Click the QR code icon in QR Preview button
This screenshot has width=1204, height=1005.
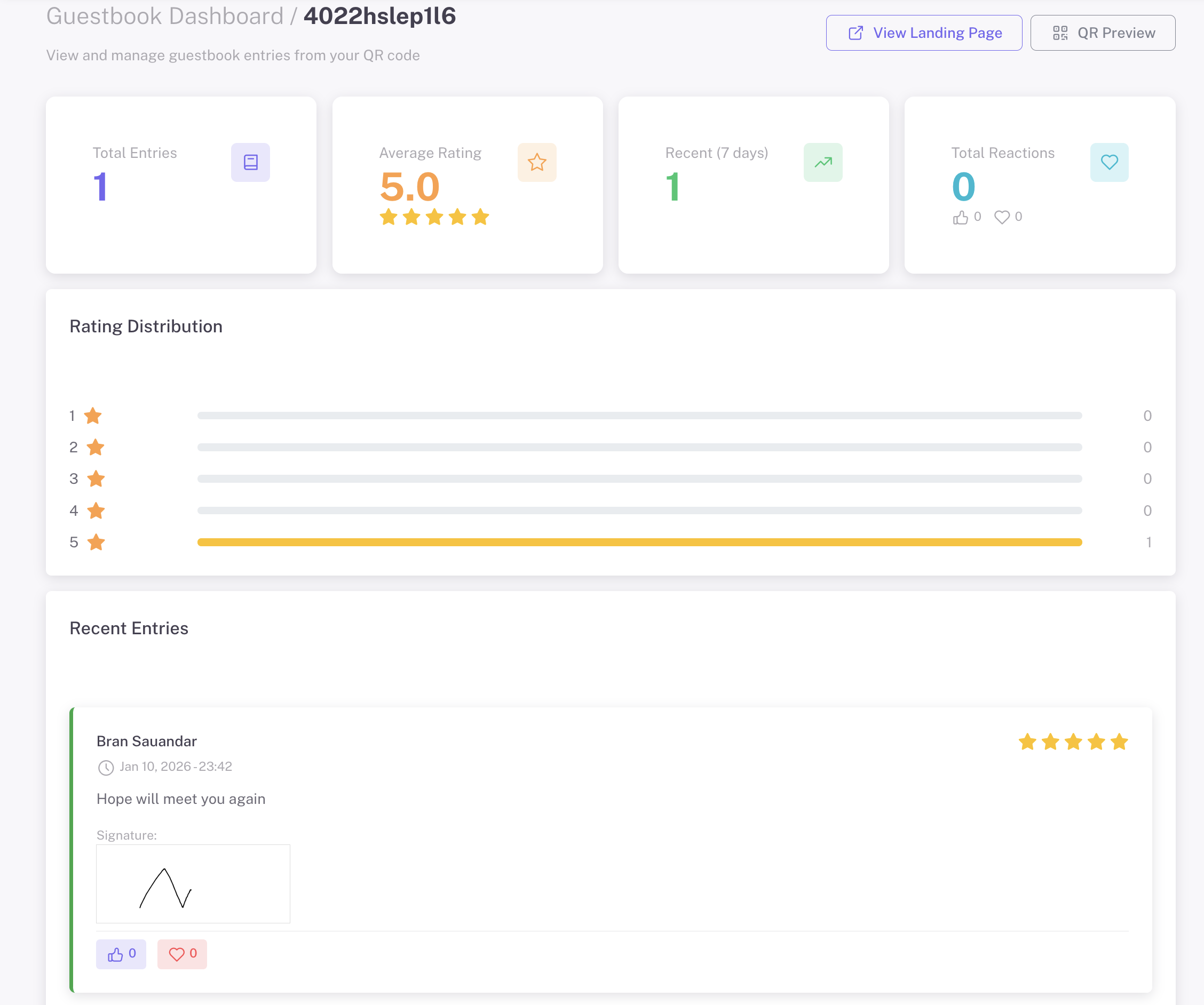(1062, 33)
